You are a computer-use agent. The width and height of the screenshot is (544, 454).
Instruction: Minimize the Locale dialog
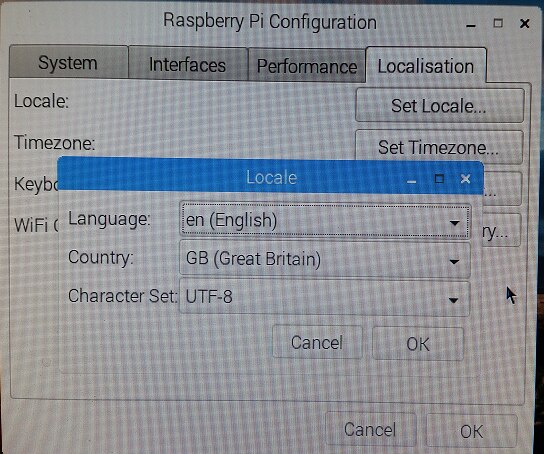tap(411, 181)
